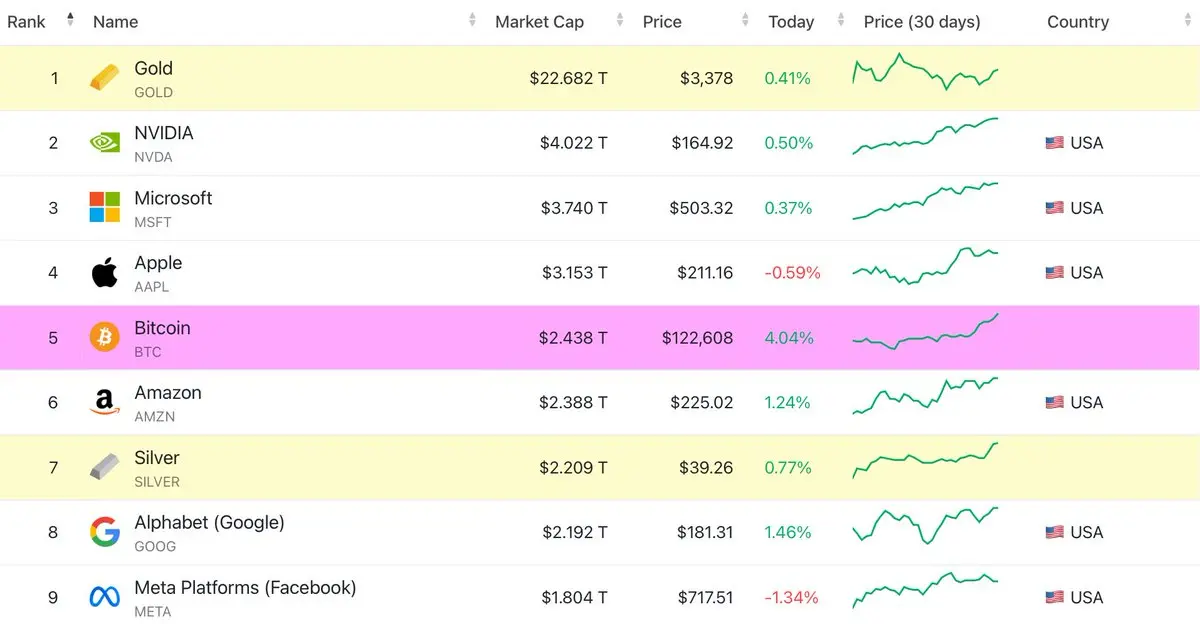Viewport: 1200px width, 624px height.
Task: Click Gold 30-day price sparkline
Action: [x=925, y=71]
